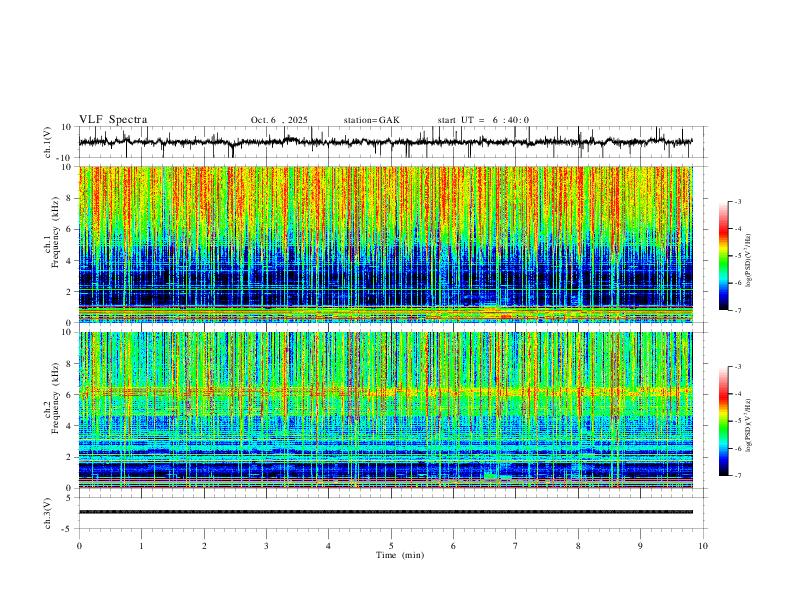The image size is (792, 612).
Task: Click the '8' kHz tick on ch.2 spectrogram
Action: pos(70,364)
